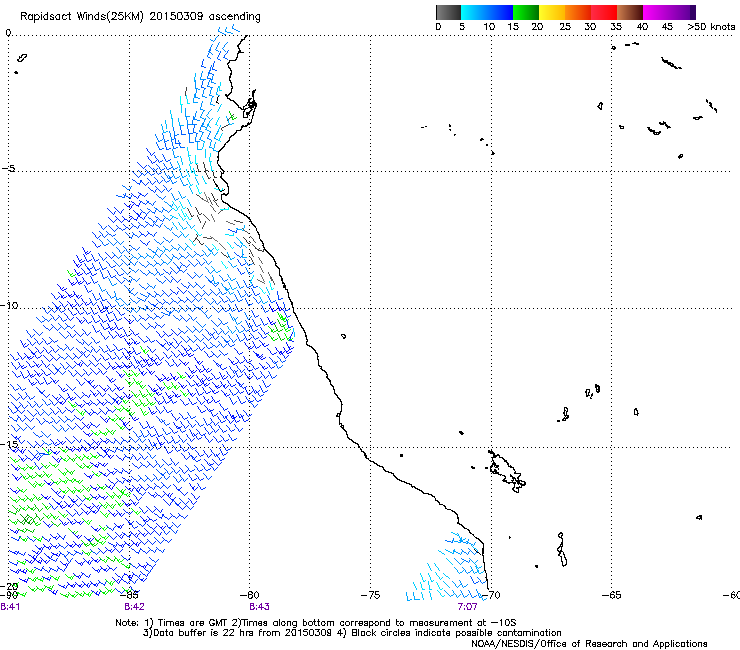Viewport: 740px width, 650px height.
Task: Click the '-5' latitude axis label
Action: point(9,169)
